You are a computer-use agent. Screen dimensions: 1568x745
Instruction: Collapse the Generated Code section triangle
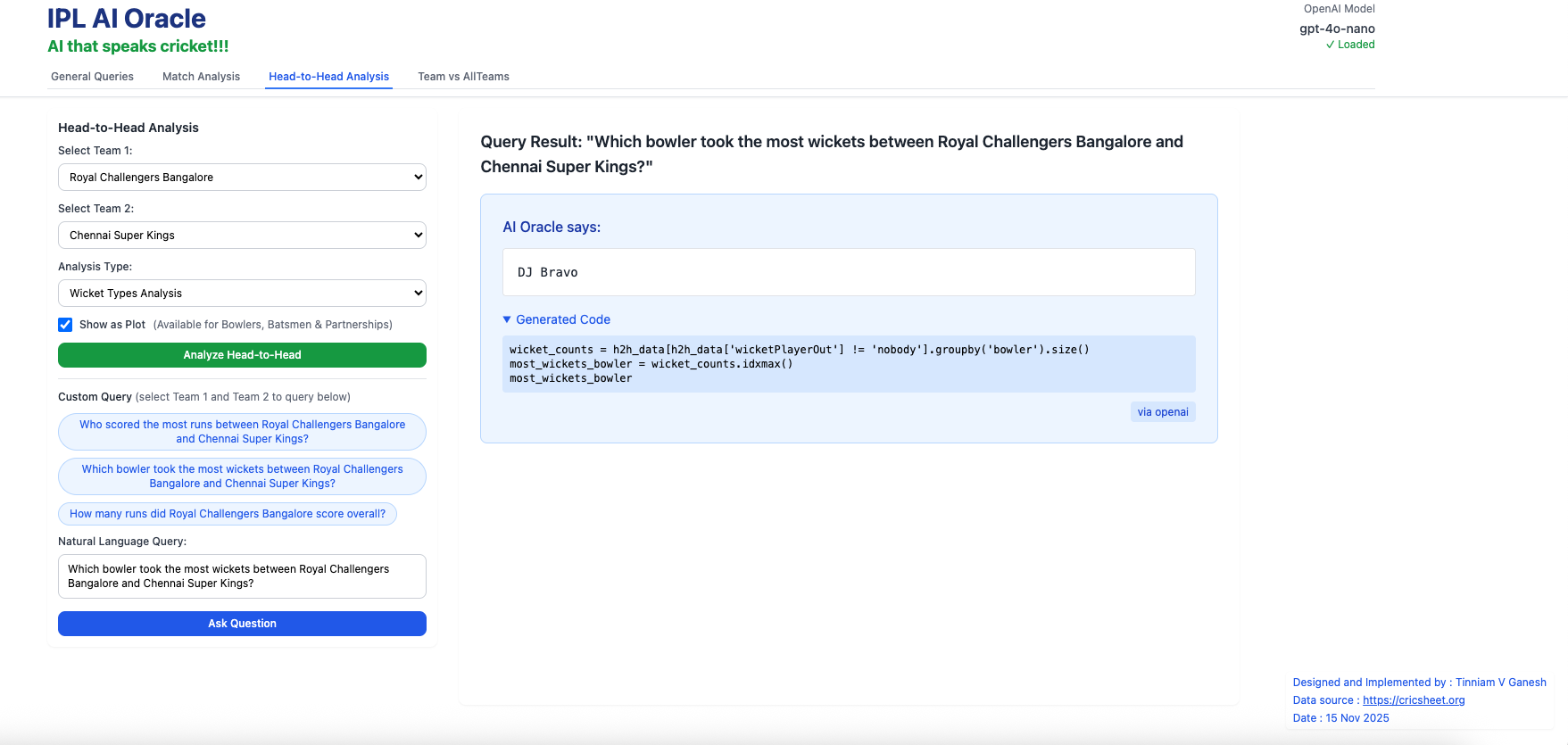click(507, 319)
